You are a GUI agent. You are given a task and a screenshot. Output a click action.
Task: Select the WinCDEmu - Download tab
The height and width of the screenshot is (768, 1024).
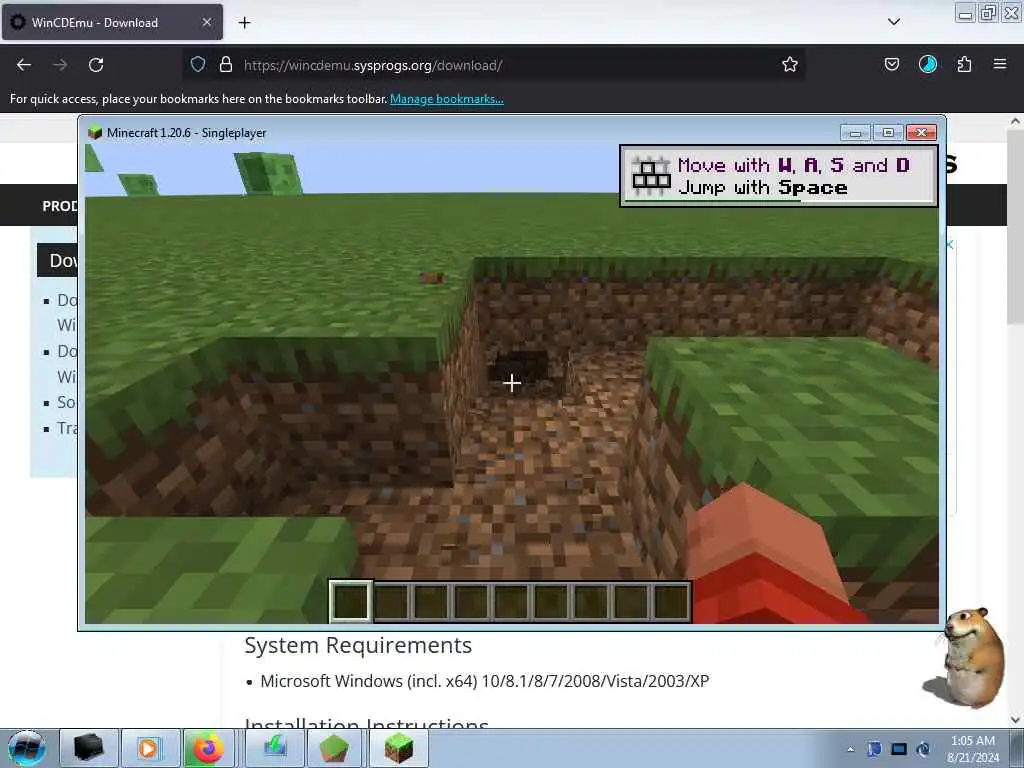[112, 22]
